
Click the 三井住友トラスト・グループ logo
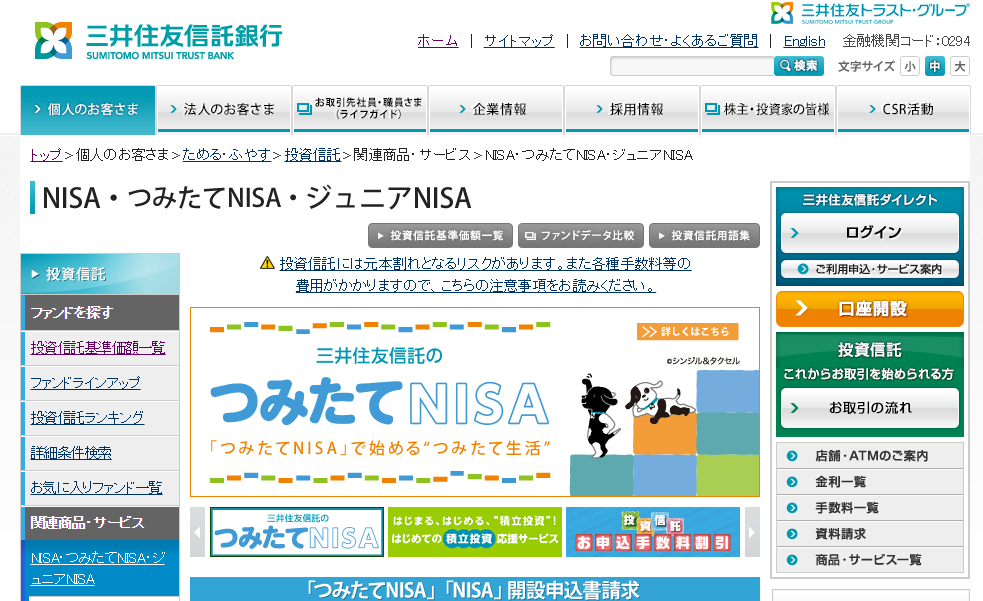(x=870, y=13)
